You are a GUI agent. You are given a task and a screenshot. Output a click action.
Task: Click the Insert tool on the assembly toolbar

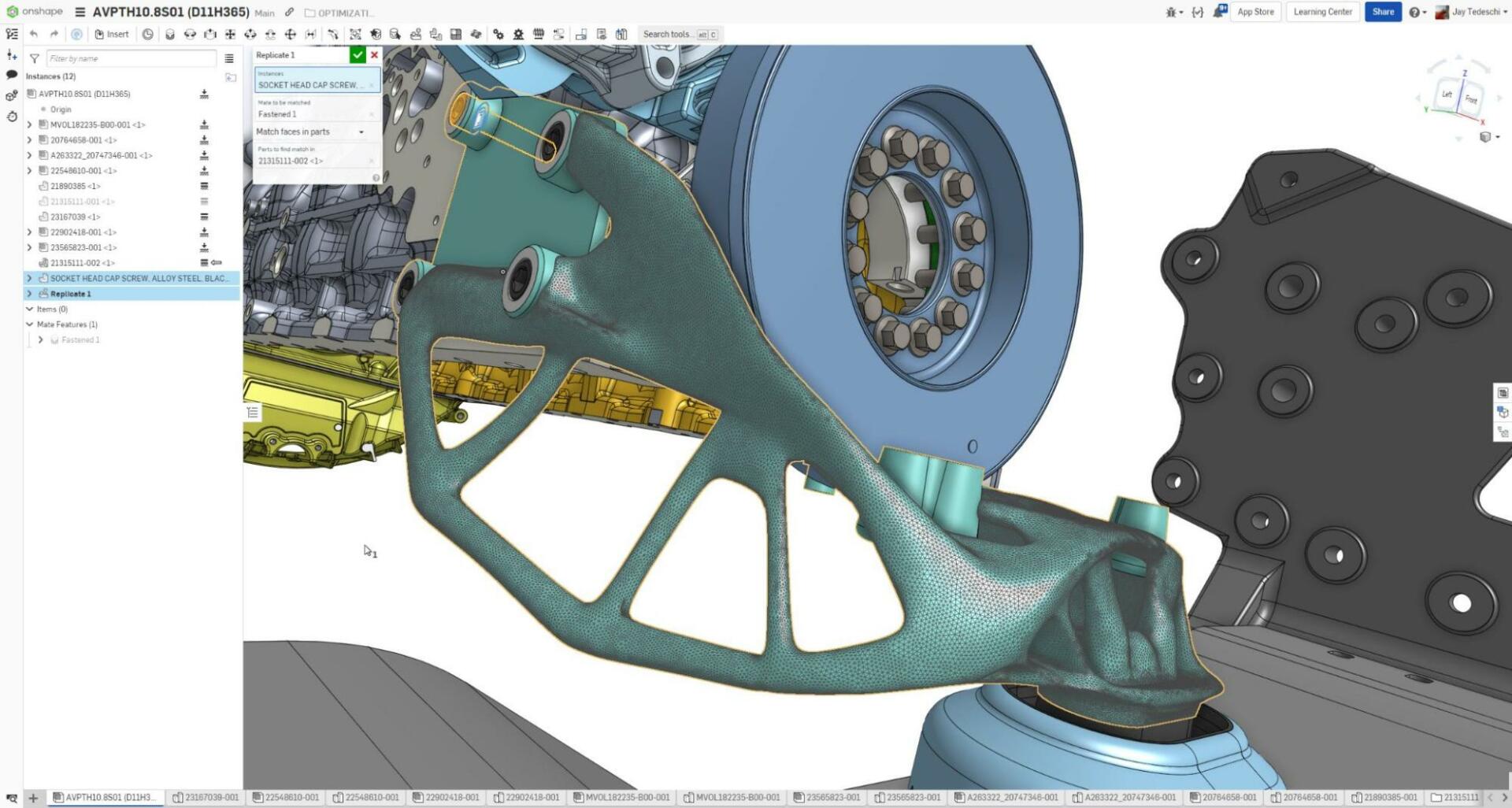coord(113,34)
